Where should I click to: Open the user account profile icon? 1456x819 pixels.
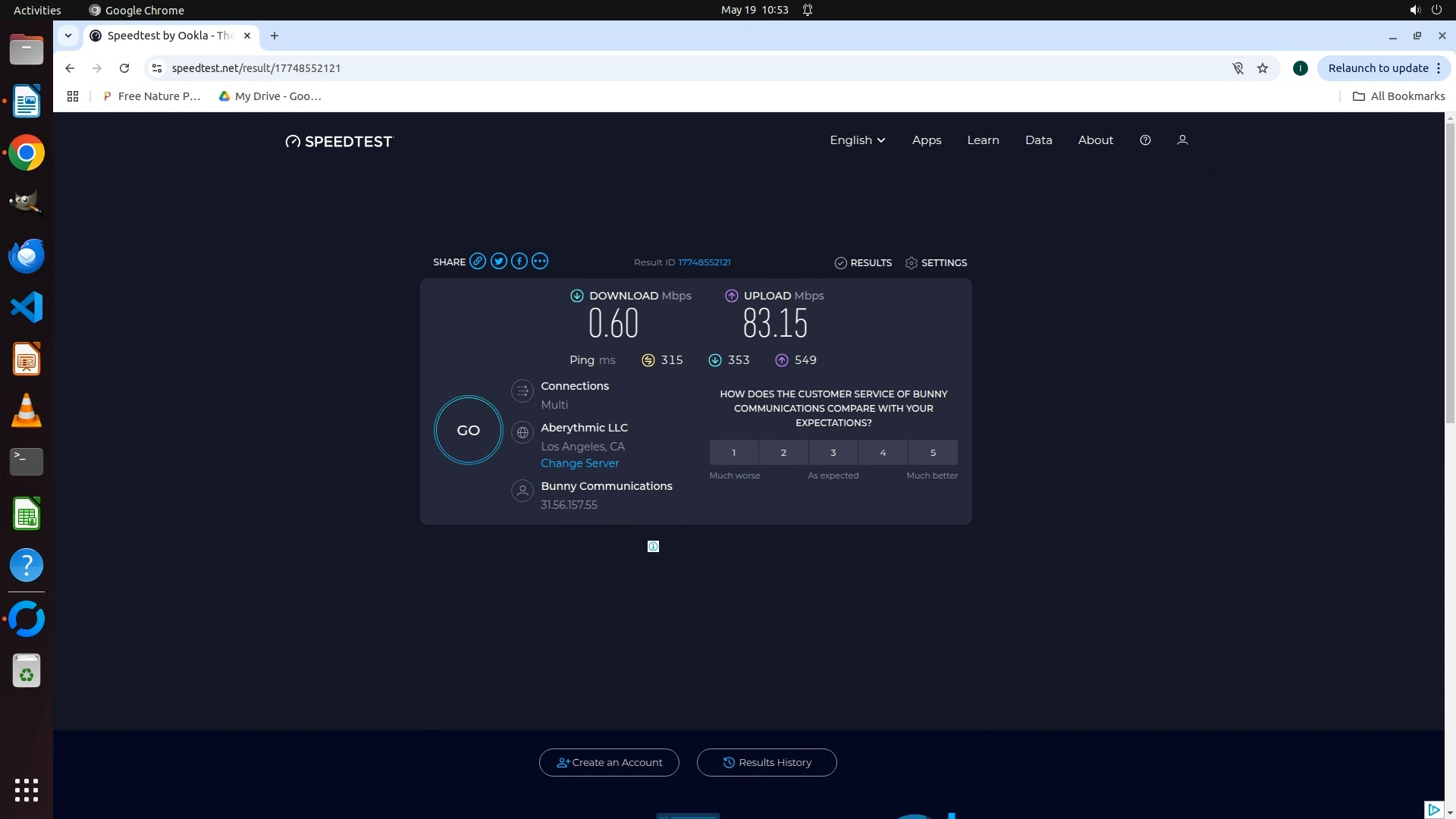(1182, 140)
